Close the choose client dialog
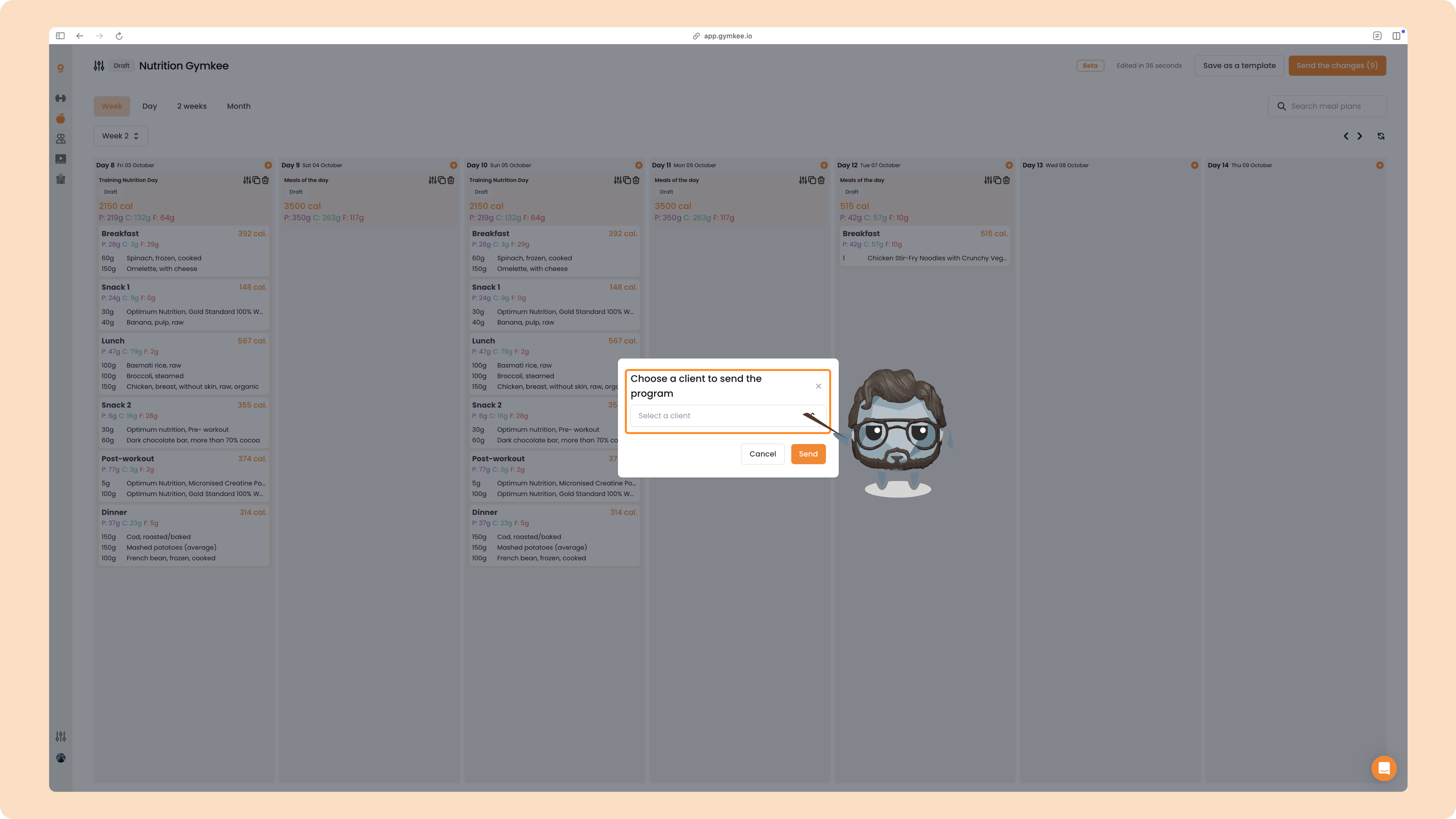This screenshot has width=1456, height=819. [x=818, y=386]
